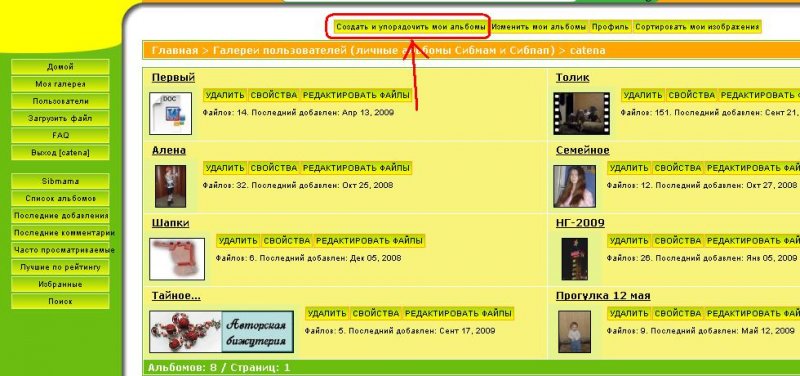This screenshot has height=376, width=800.
Task: Click Создать и упорядочить мои альбомы
Action: point(411,27)
